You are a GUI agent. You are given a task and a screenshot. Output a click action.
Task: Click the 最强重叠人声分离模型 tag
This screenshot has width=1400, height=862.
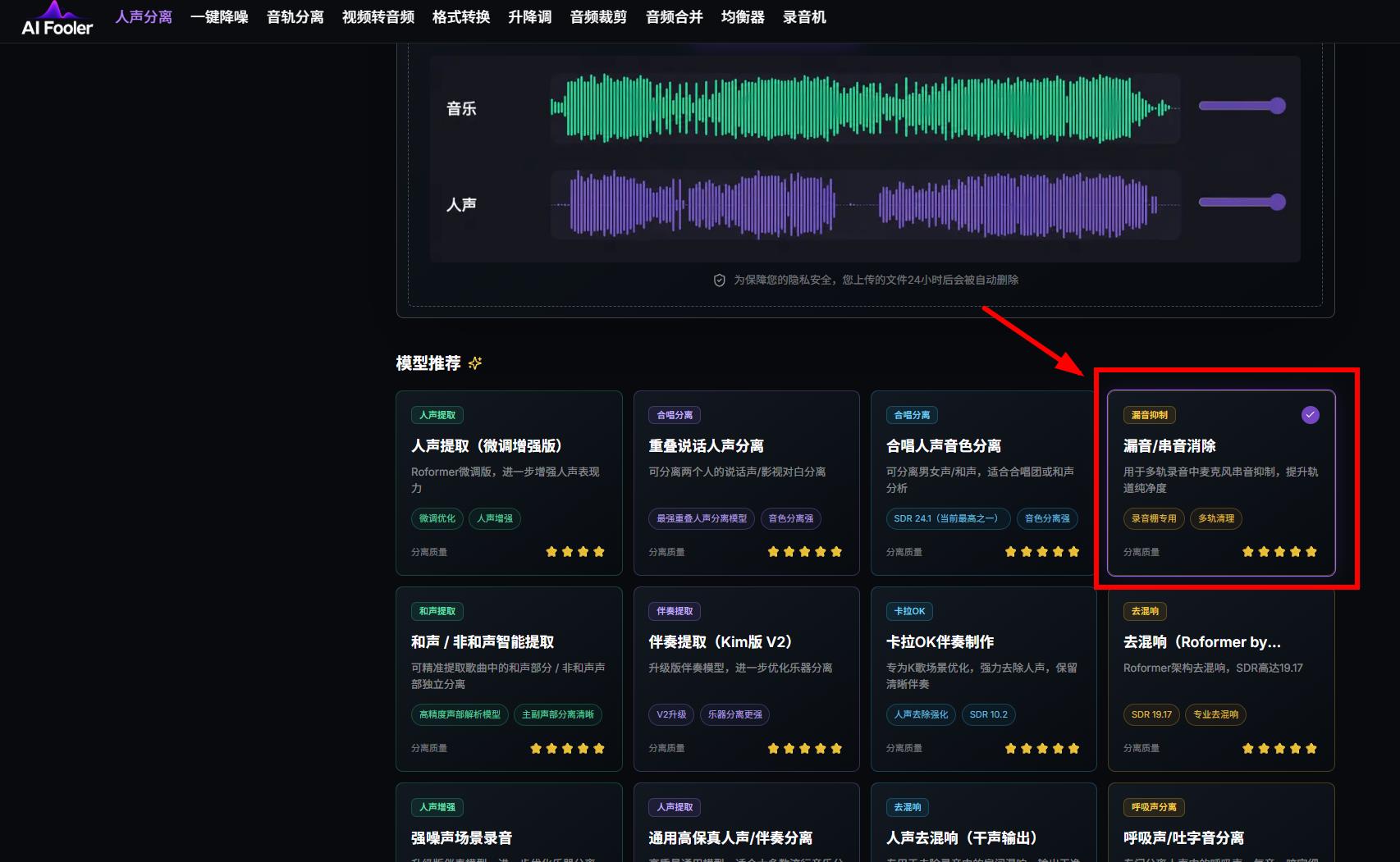click(x=702, y=518)
